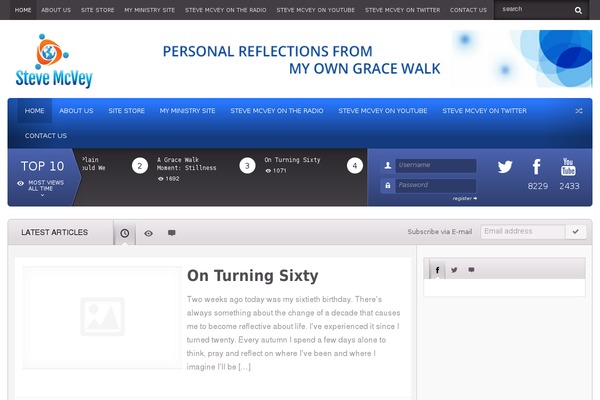
Task: Click About Us in blue navigation bar
Action: (76, 111)
